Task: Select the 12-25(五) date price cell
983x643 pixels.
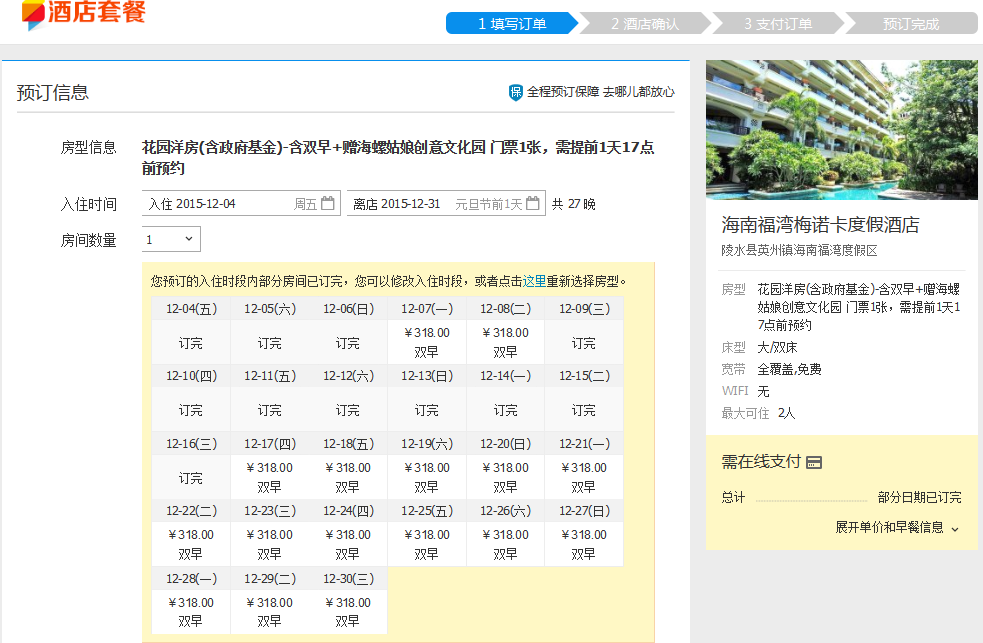Action: tap(427, 544)
